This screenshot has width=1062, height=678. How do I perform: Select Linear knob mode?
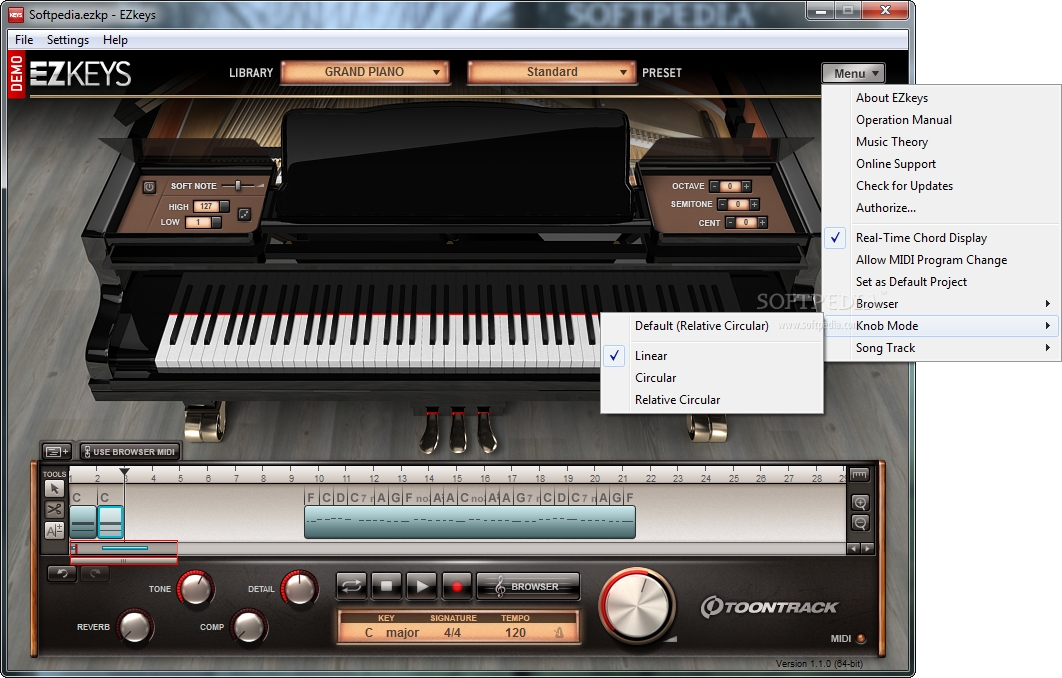click(712, 356)
